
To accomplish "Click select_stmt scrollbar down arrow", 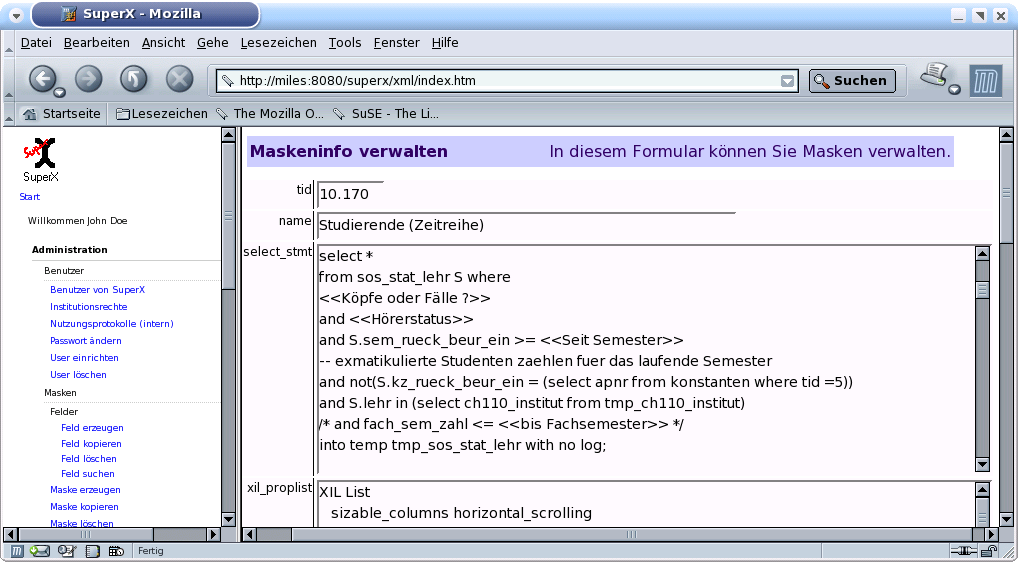I will coord(982,464).
